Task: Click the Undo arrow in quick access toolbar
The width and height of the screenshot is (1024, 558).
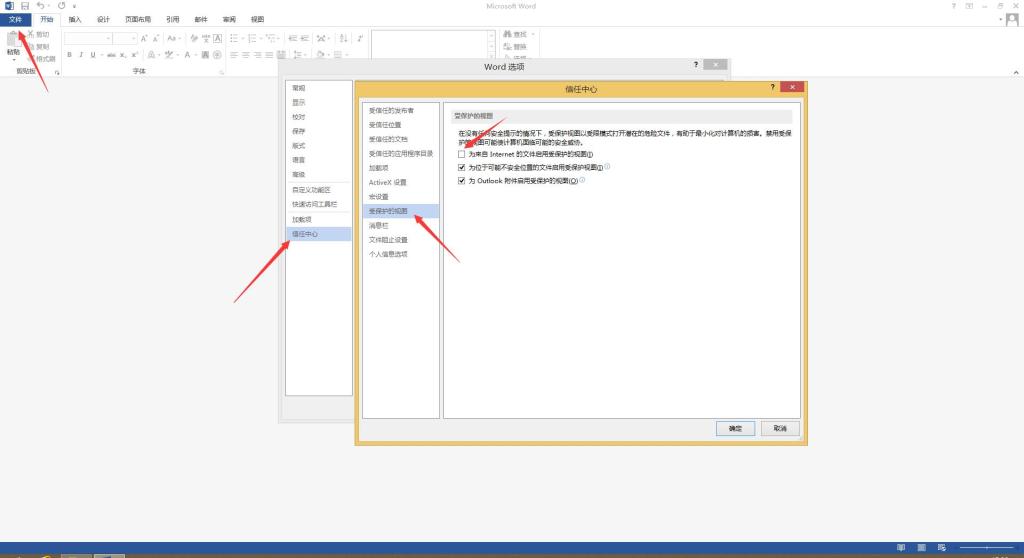Action: tap(41, 6)
